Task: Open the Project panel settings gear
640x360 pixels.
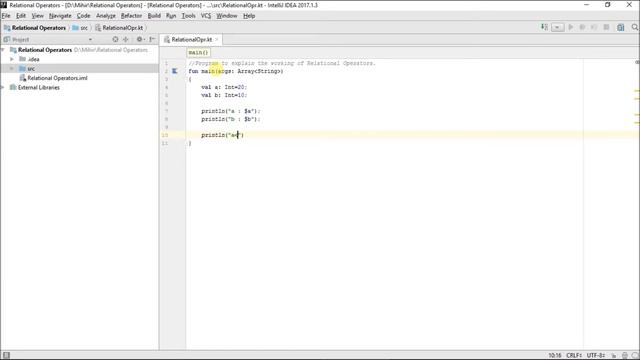Action: coord(140,39)
